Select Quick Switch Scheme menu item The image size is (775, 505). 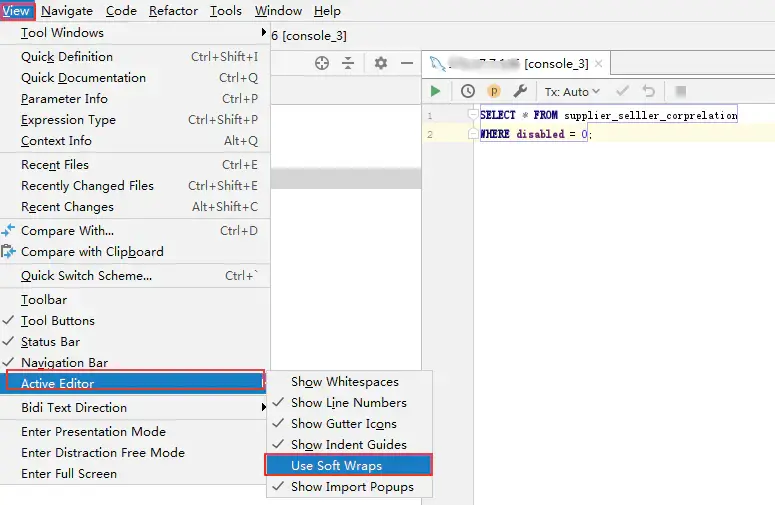point(134,275)
